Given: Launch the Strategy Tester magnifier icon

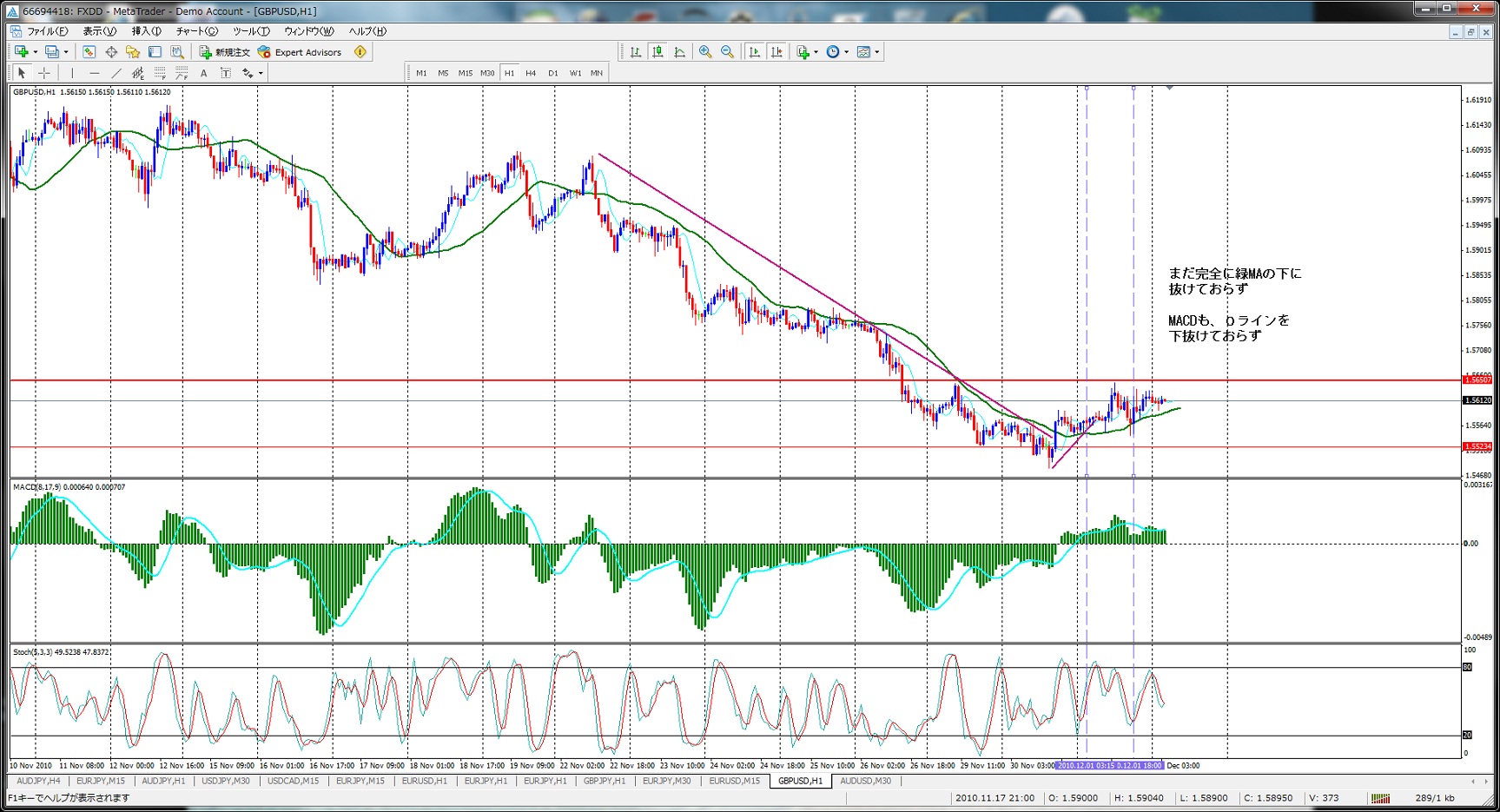Looking at the screenshot, I should 177,52.
